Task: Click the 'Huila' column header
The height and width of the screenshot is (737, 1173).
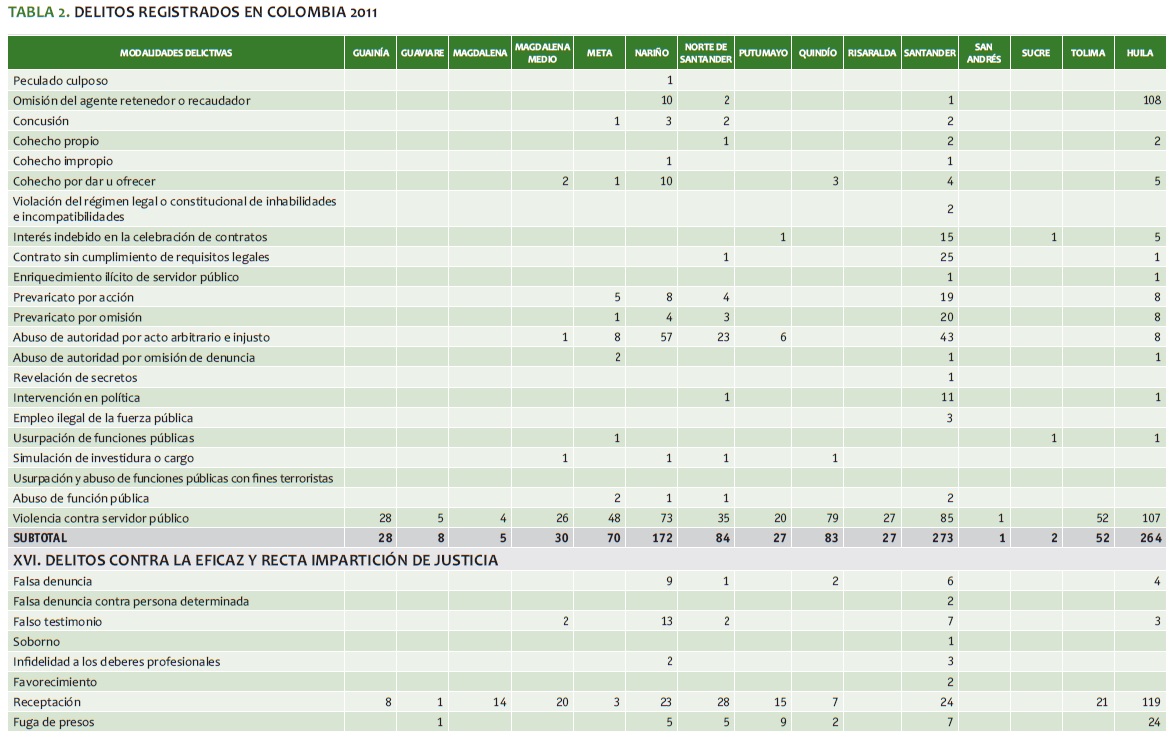Action: tap(1140, 53)
